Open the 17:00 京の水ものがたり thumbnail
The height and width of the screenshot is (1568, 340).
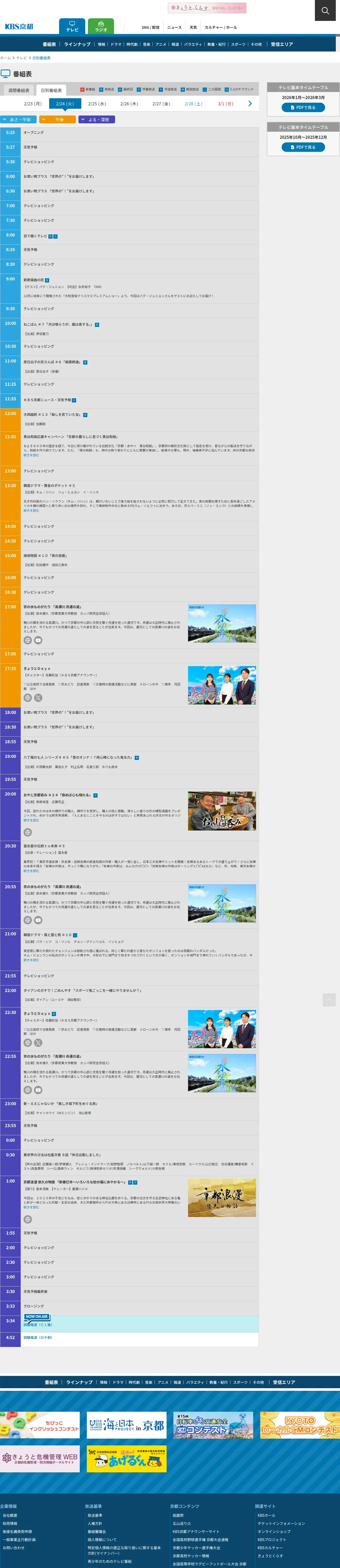coord(222,623)
